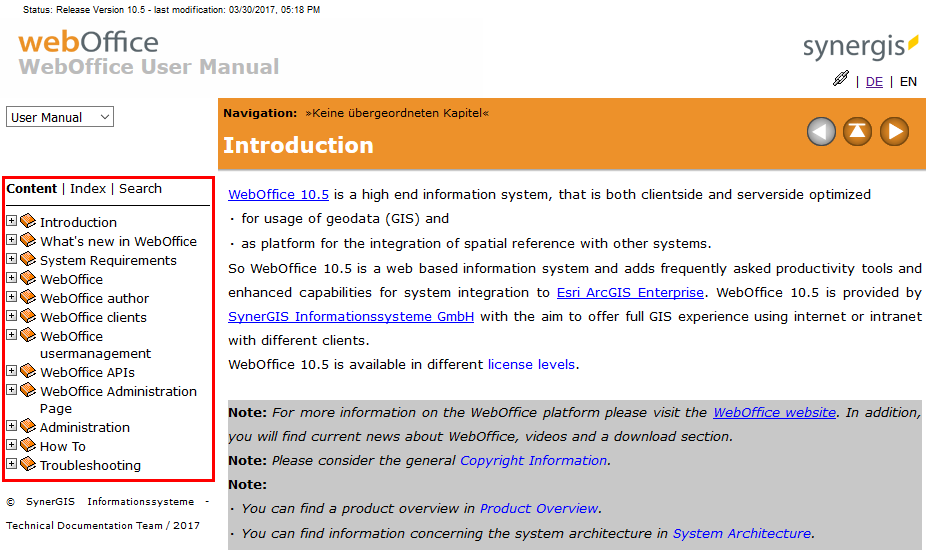The width and height of the screenshot is (926, 550).
Task: Switch to the Index tab
Action: coord(88,188)
